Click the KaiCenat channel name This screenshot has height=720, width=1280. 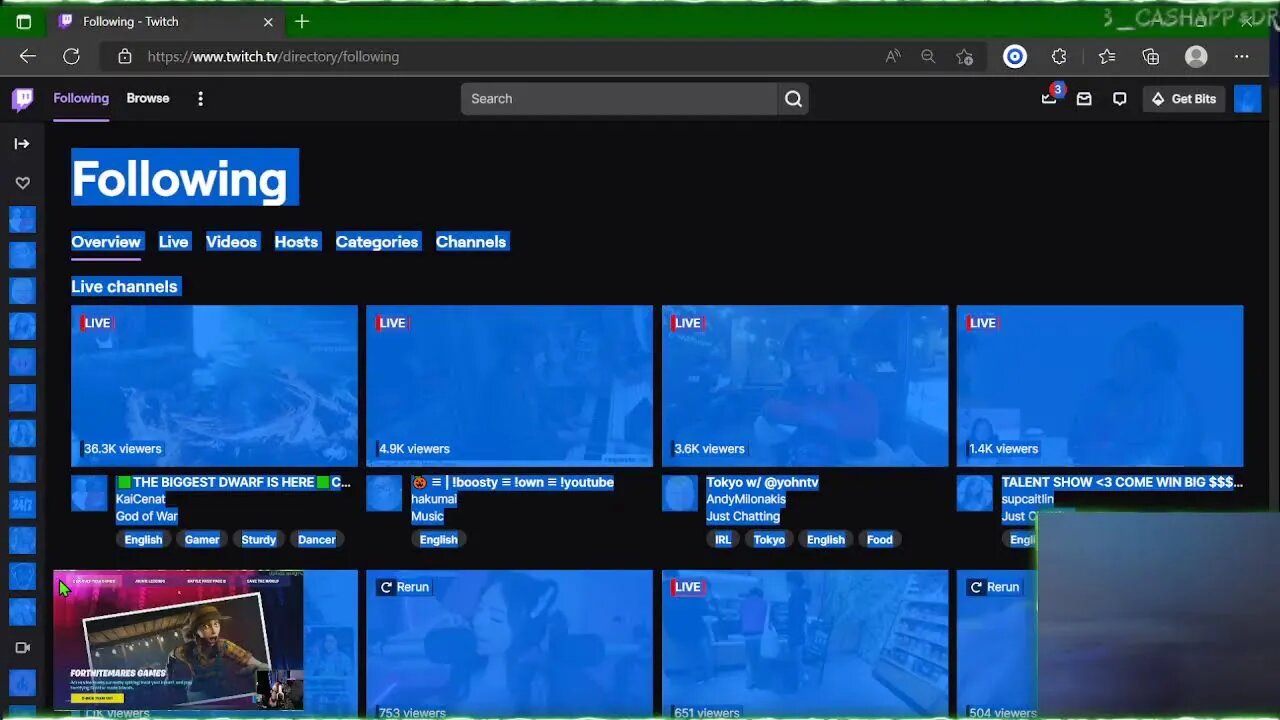[141, 499]
